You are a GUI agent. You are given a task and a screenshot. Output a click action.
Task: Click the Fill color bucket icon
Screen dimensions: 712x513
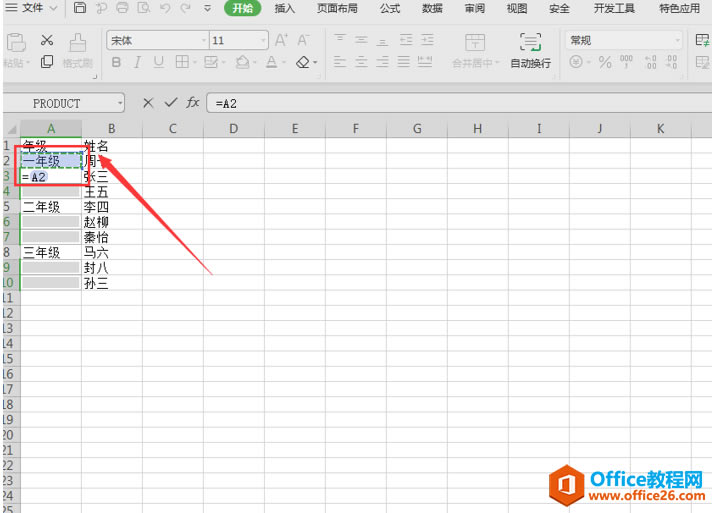(242, 62)
